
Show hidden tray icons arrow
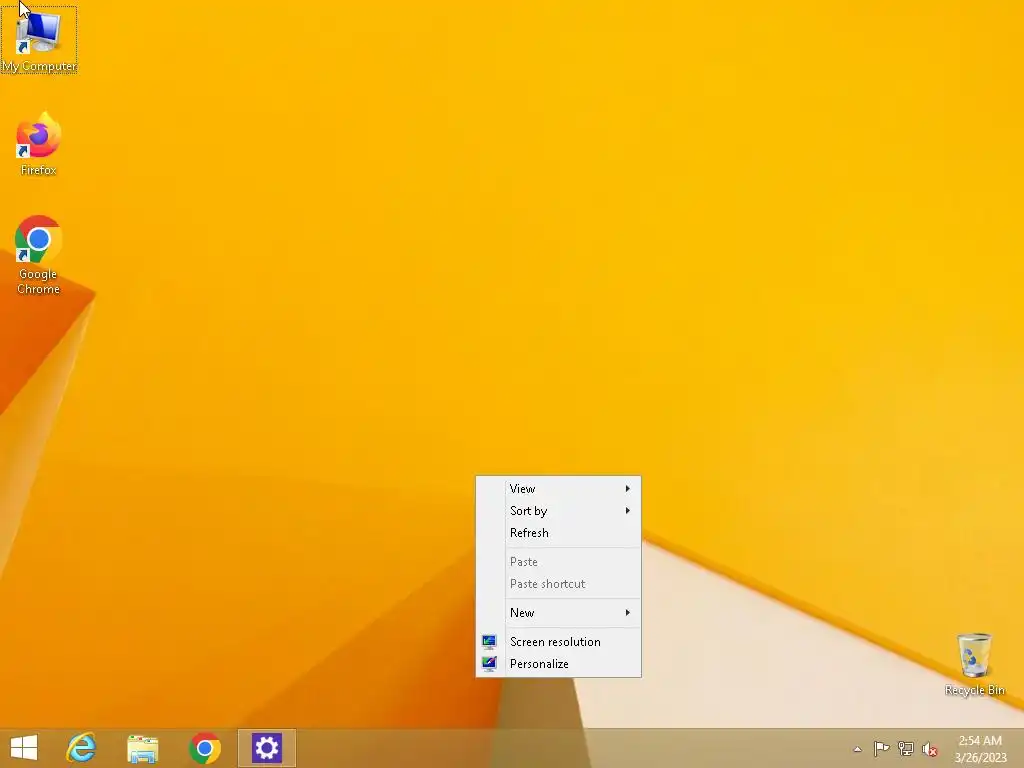click(857, 749)
